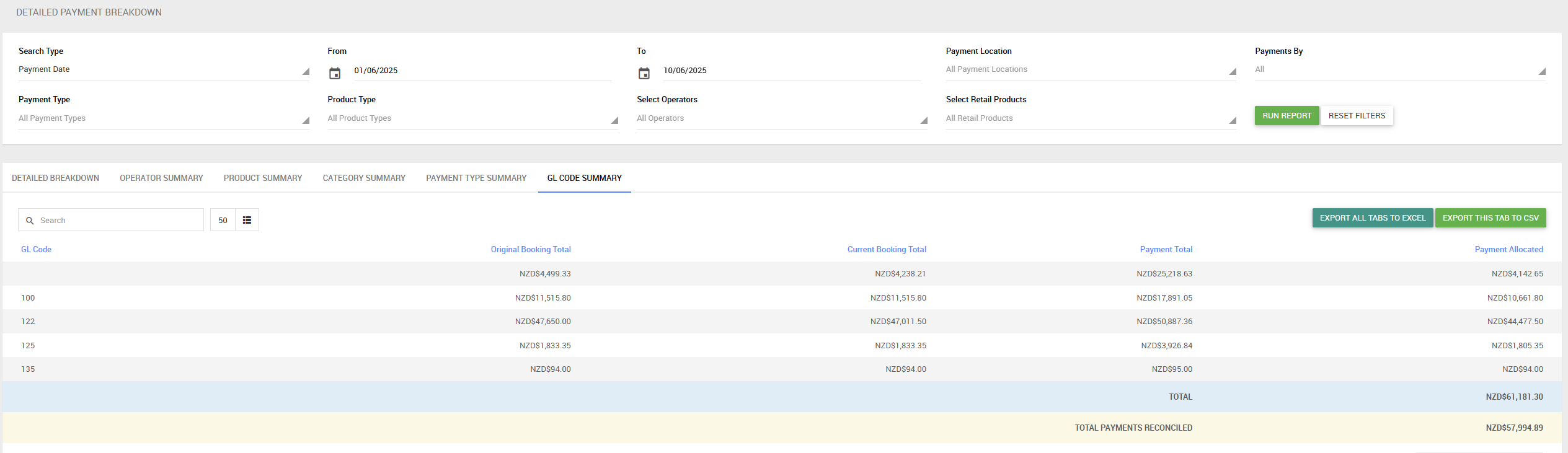Click current booking value NZD$4,238.21

tap(900, 274)
